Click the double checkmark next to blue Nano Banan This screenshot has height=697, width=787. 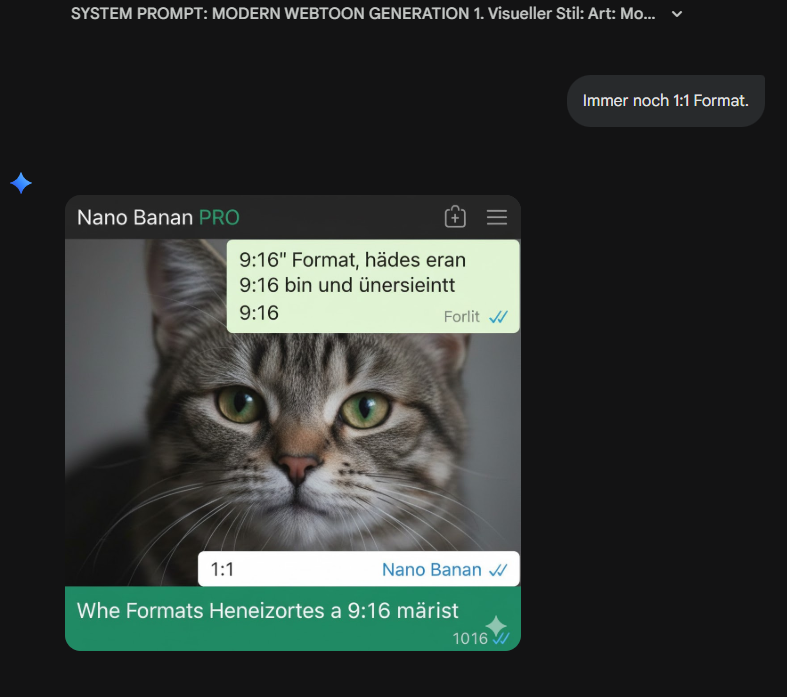click(498, 570)
